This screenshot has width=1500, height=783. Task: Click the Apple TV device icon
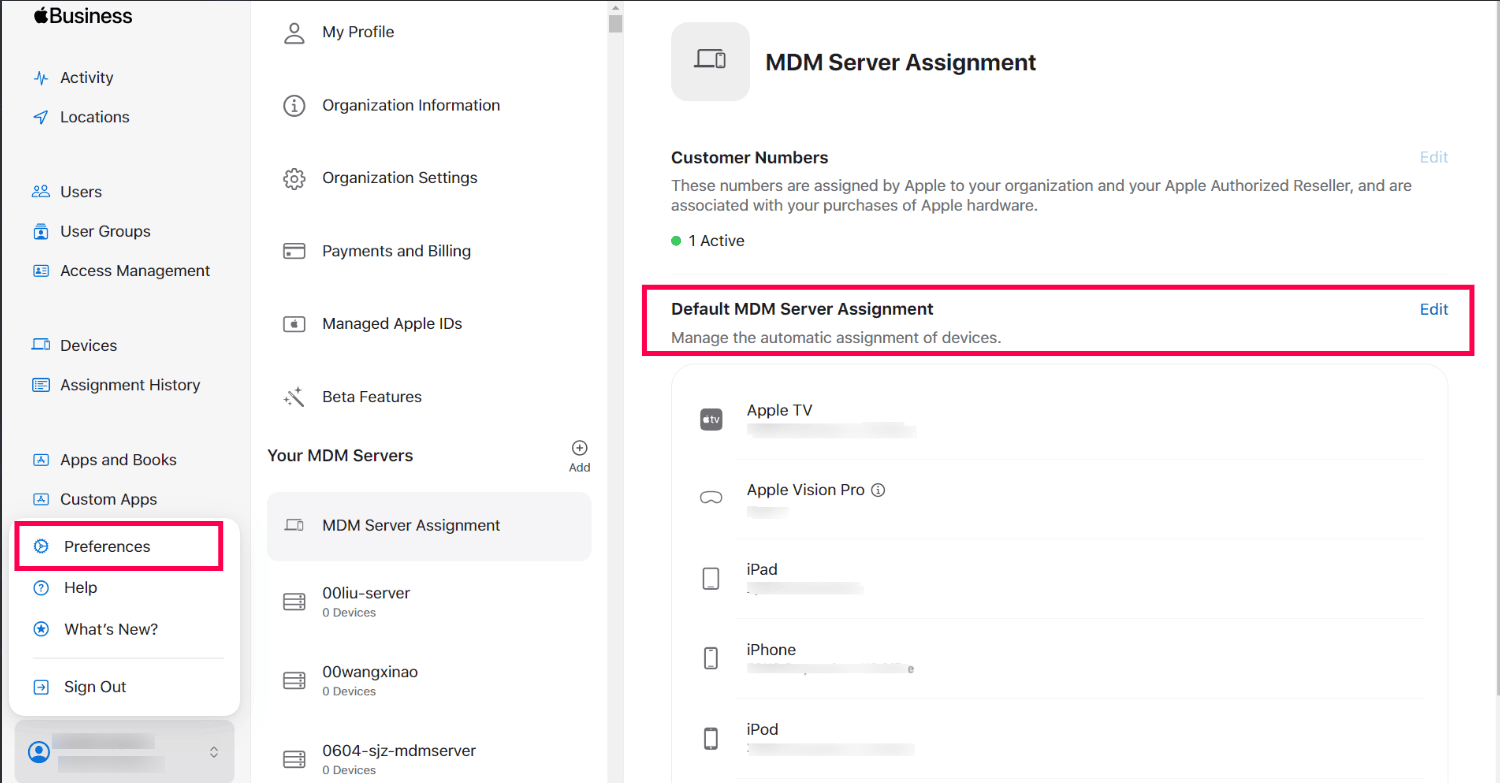pos(711,420)
